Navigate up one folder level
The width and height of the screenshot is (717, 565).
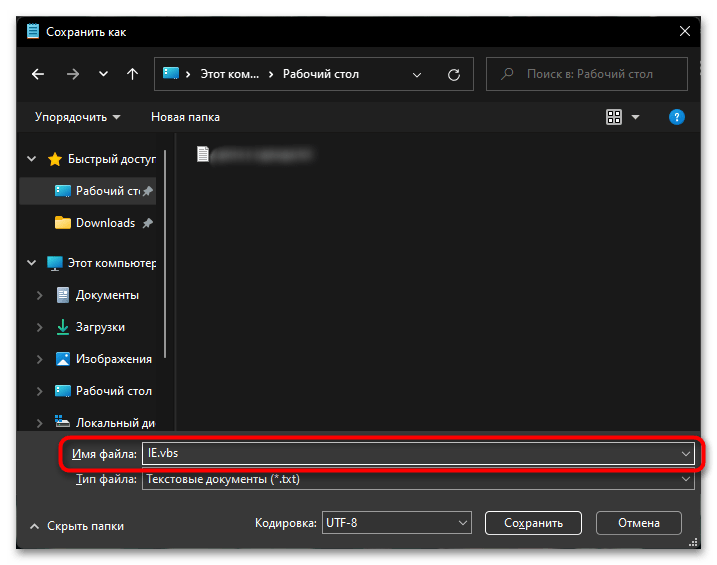[132, 74]
